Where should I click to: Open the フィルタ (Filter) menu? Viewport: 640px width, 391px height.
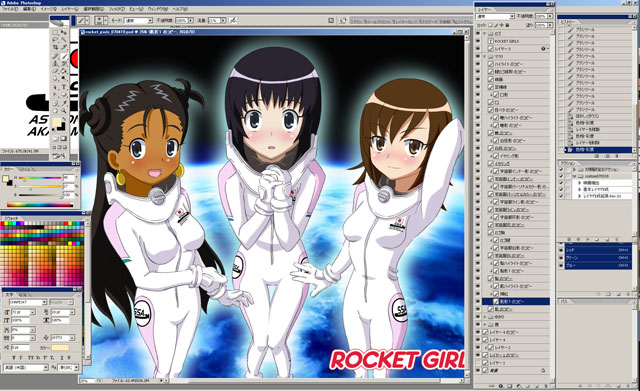tap(118, 9)
